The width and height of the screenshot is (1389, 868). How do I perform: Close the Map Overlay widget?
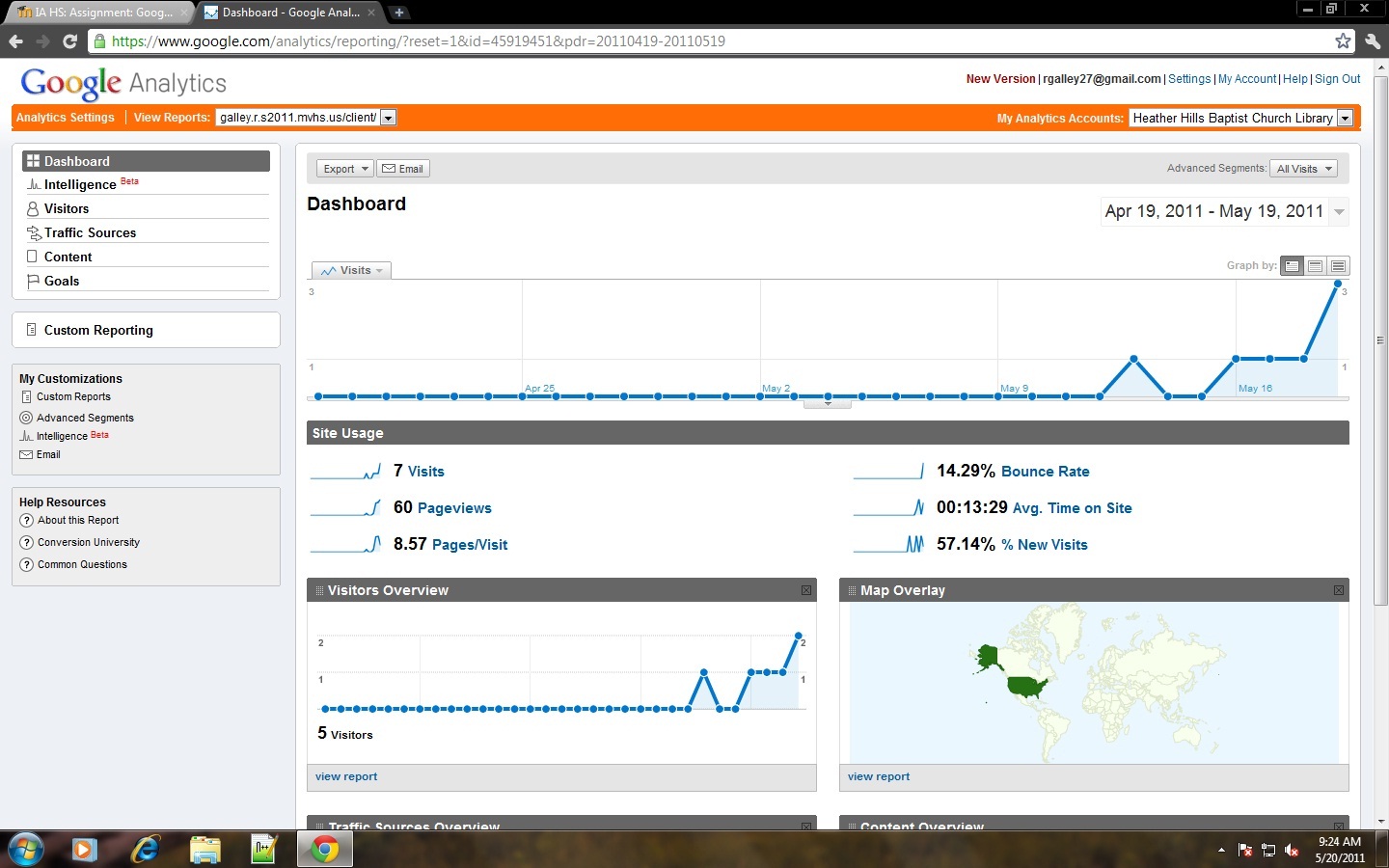tap(1339, 590)
